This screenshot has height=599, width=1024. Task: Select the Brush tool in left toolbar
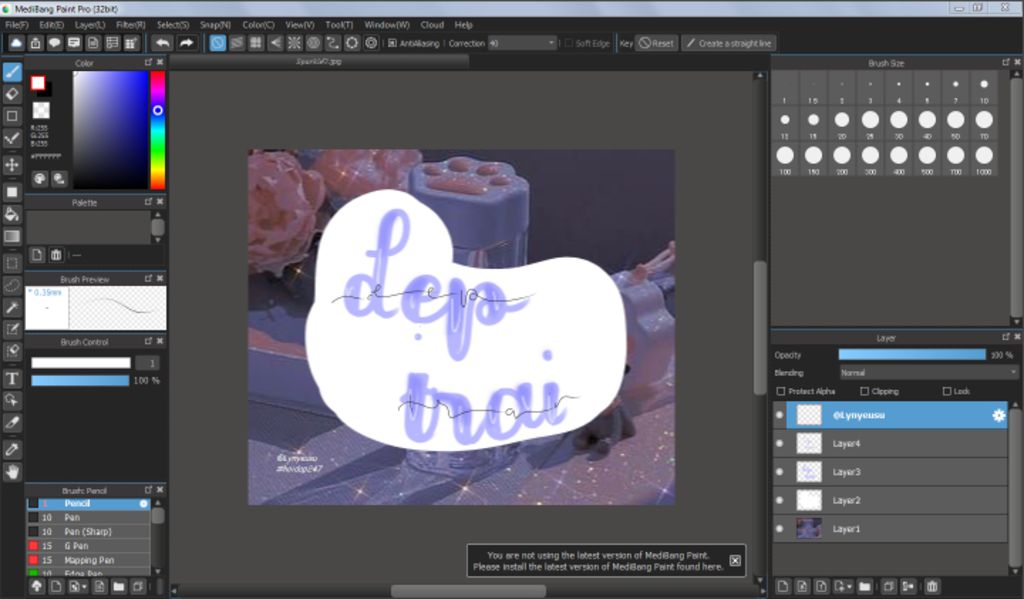pyautogui.click(x=12, y=71)
